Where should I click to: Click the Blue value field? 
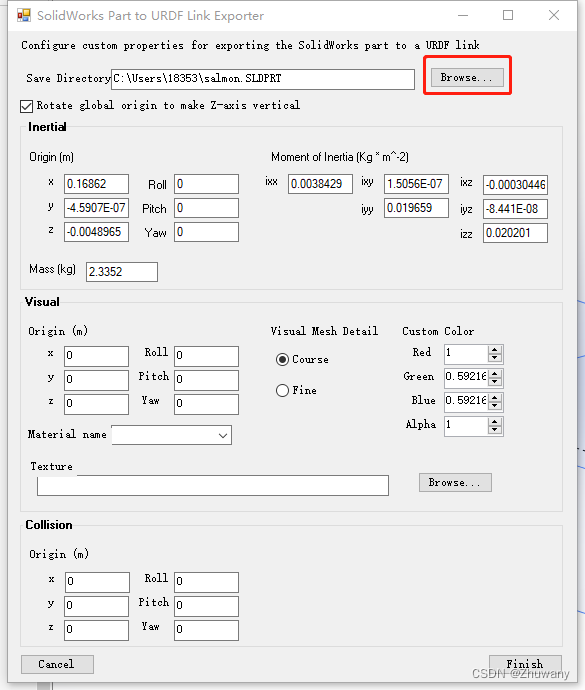[x=466, y=402]
